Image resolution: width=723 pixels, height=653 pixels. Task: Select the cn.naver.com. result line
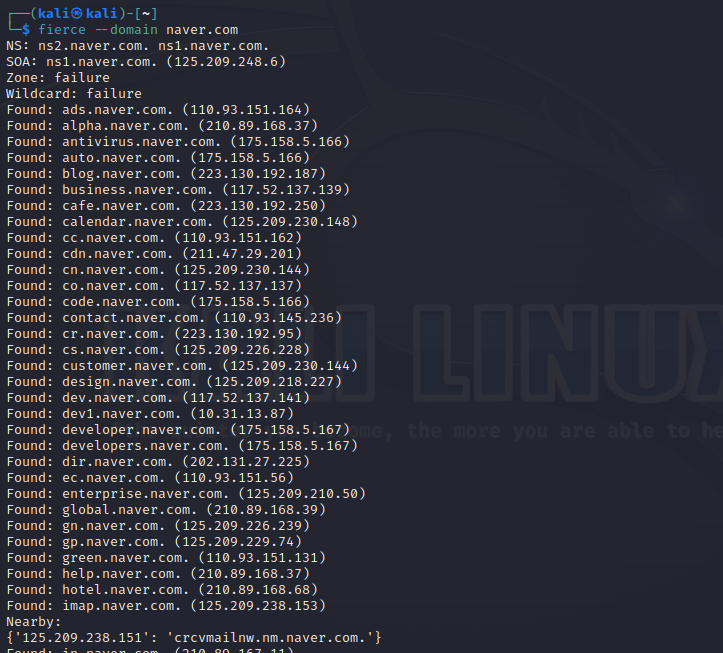(158, 270)
